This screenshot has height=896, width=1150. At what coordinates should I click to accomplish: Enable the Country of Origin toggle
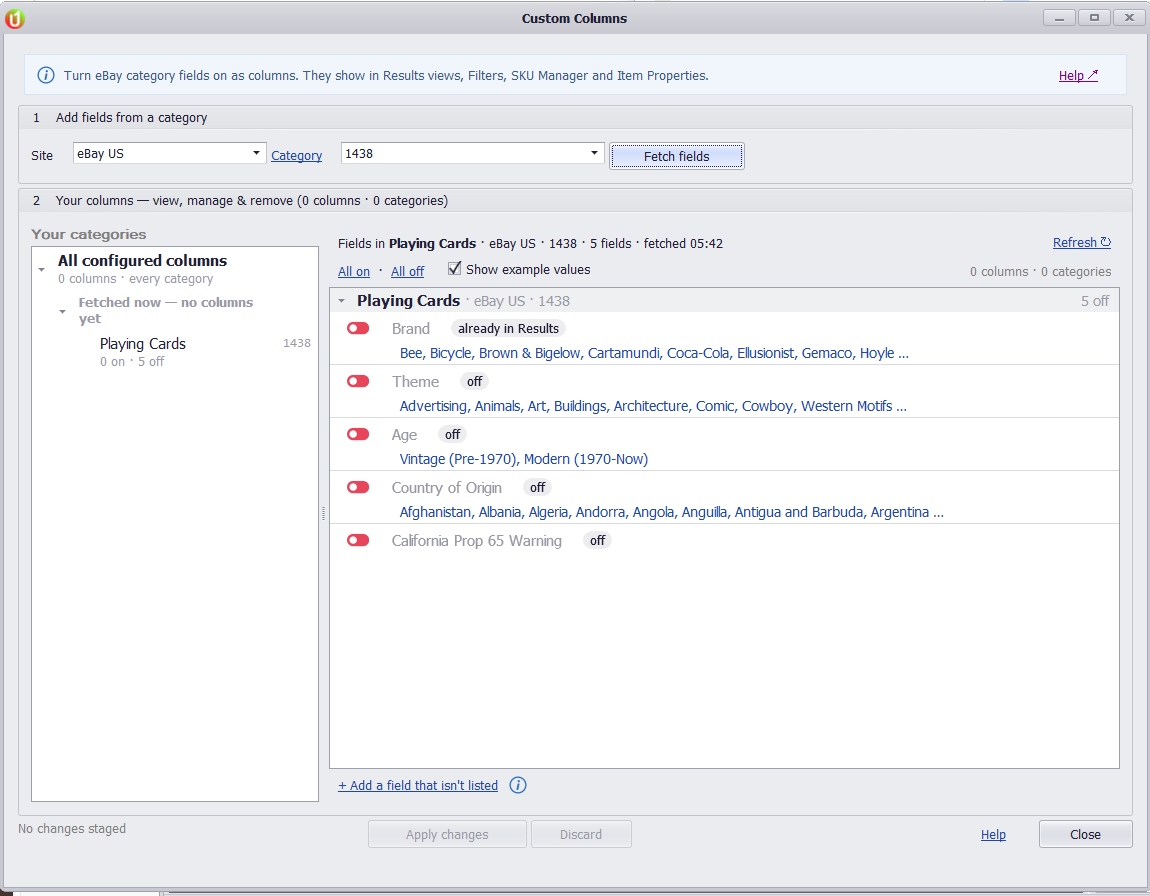pyautogui.click(x=358, y=488)
